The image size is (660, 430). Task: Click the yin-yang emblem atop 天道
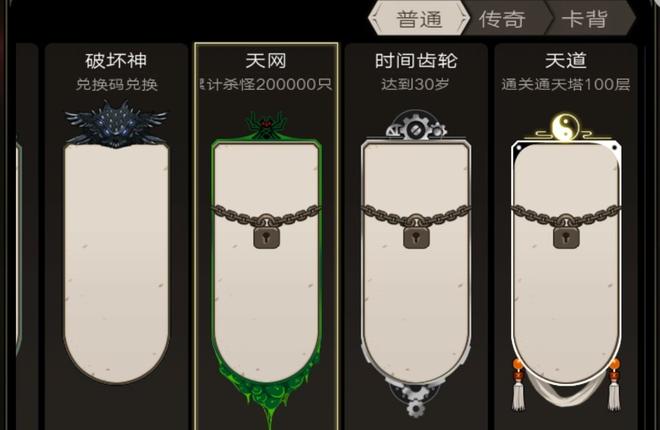coord(565,127)
